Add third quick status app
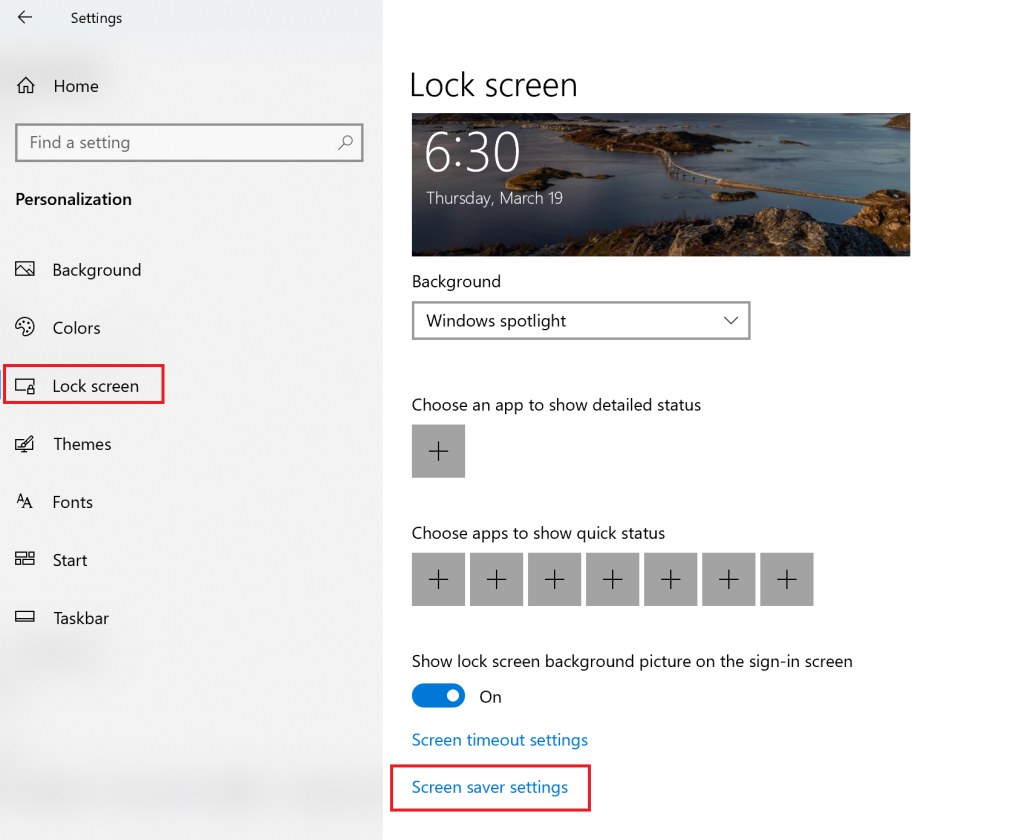The height and width of the screenshot is (840, 1024). (554, 579)
